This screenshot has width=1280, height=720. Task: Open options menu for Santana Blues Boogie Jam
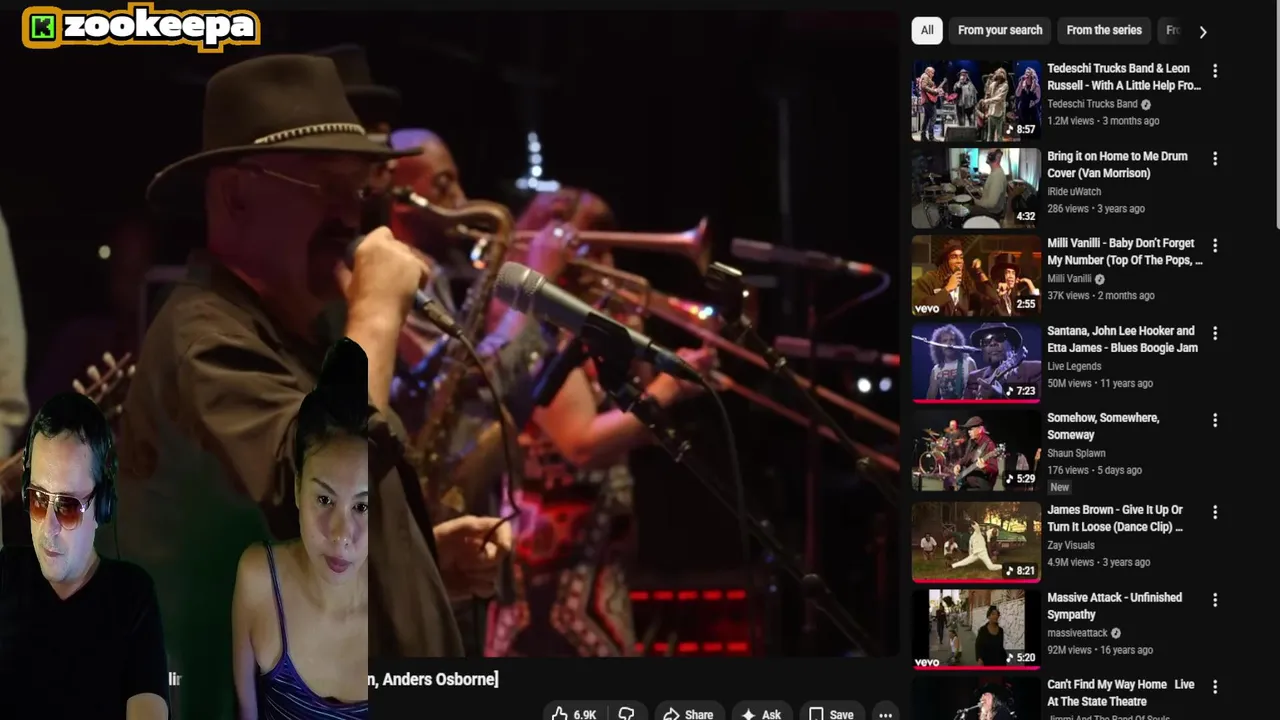(1215, 333)
